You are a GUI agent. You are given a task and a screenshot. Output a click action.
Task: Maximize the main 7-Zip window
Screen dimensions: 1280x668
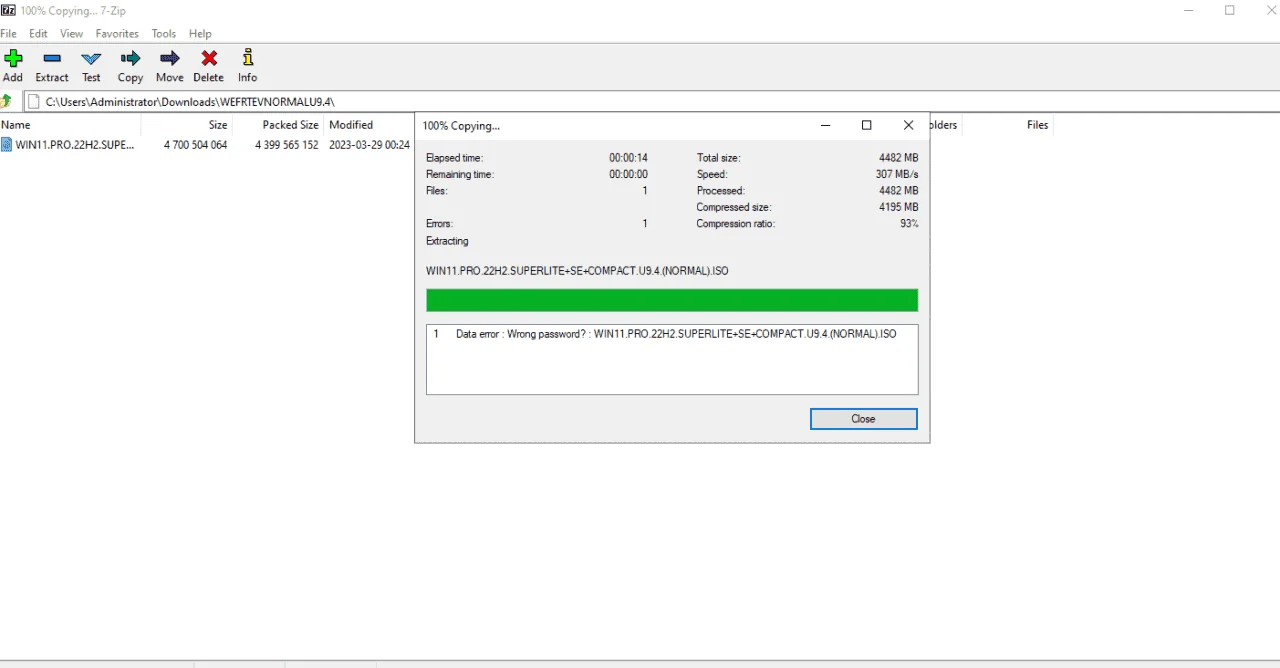pos(1230,10)
